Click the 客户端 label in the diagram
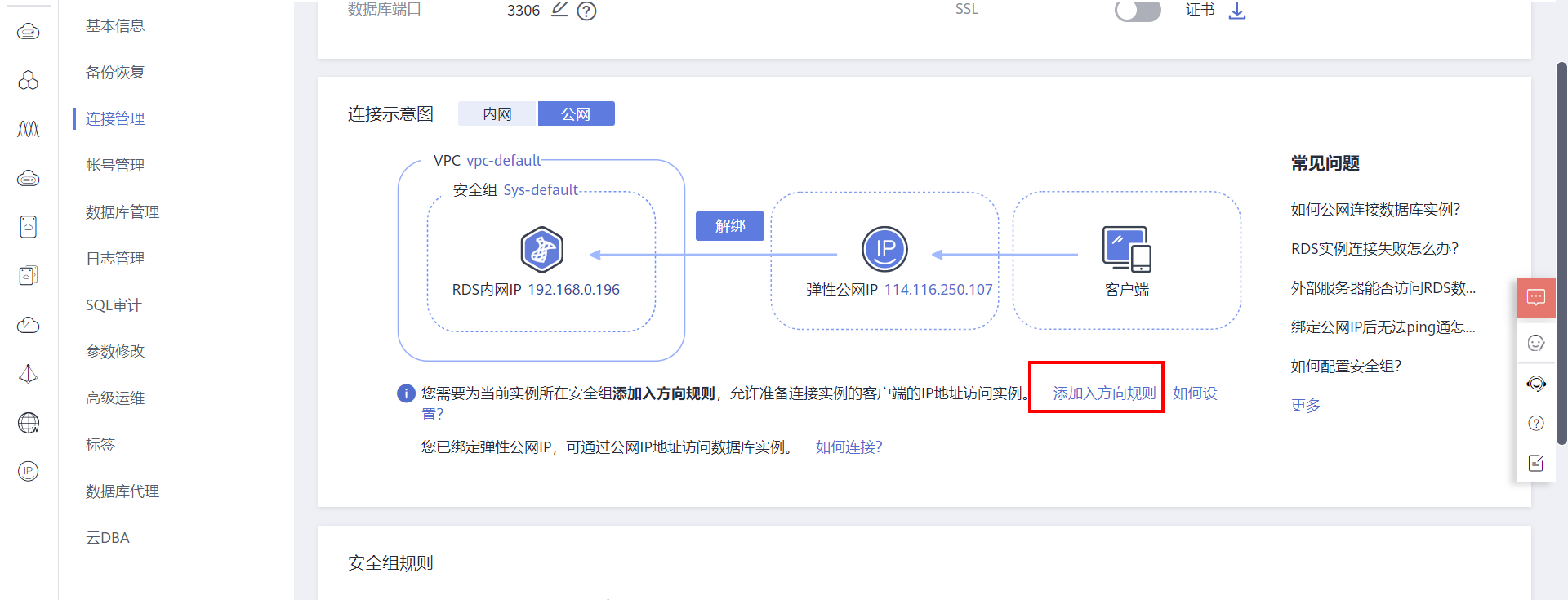The height and width of the screenshot is (600, 1568). point(1127,290)
